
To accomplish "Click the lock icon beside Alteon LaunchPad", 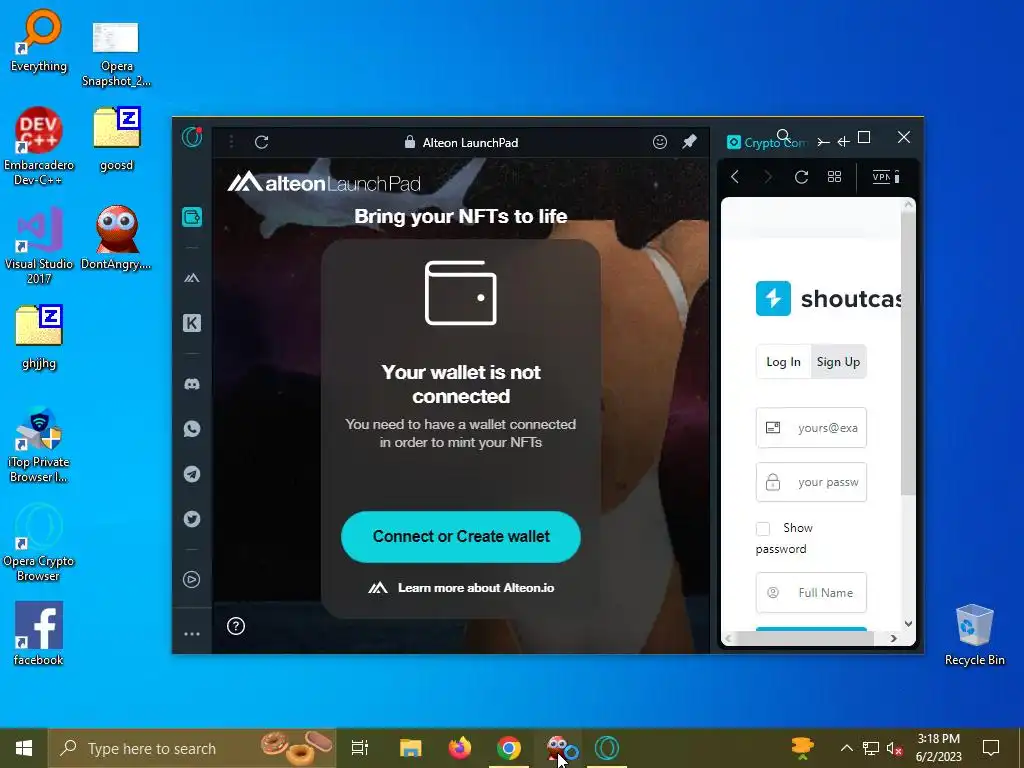I will (409, 142).
